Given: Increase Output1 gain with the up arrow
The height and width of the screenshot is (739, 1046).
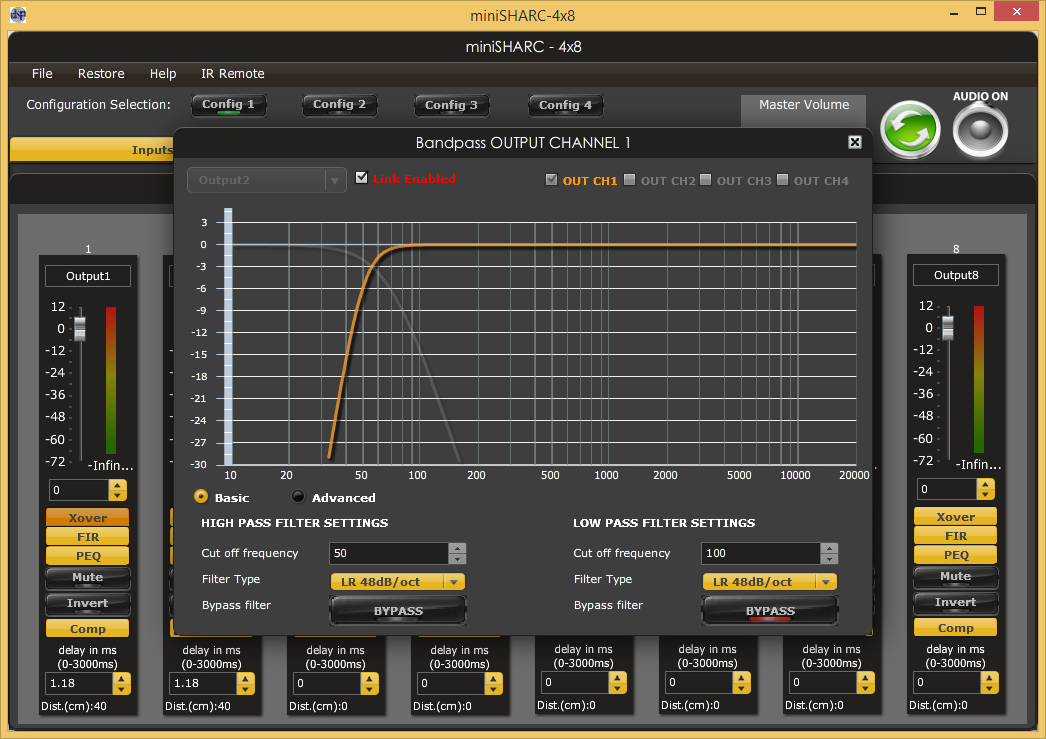Looking at the screenshot, I should pyautogui.click(x=117, y=485).
